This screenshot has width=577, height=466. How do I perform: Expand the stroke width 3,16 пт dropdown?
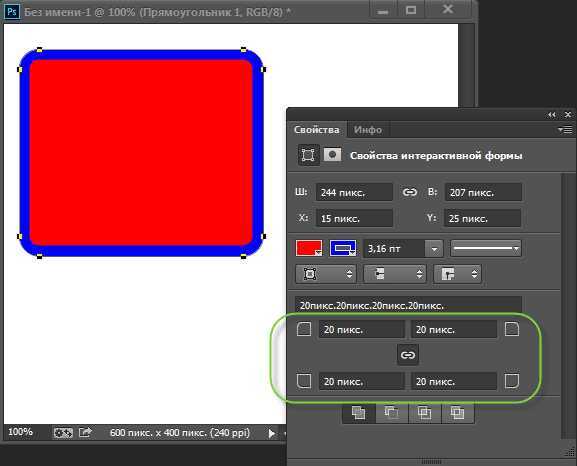(x=434, y=249)
